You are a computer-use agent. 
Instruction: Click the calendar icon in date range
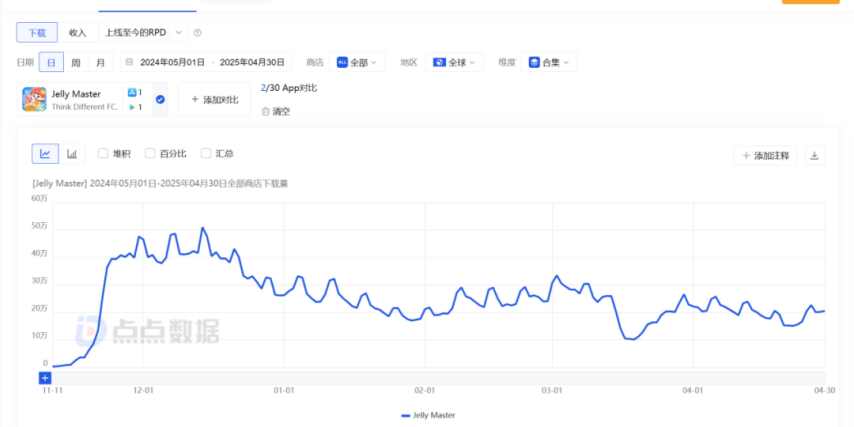(130, 62)
